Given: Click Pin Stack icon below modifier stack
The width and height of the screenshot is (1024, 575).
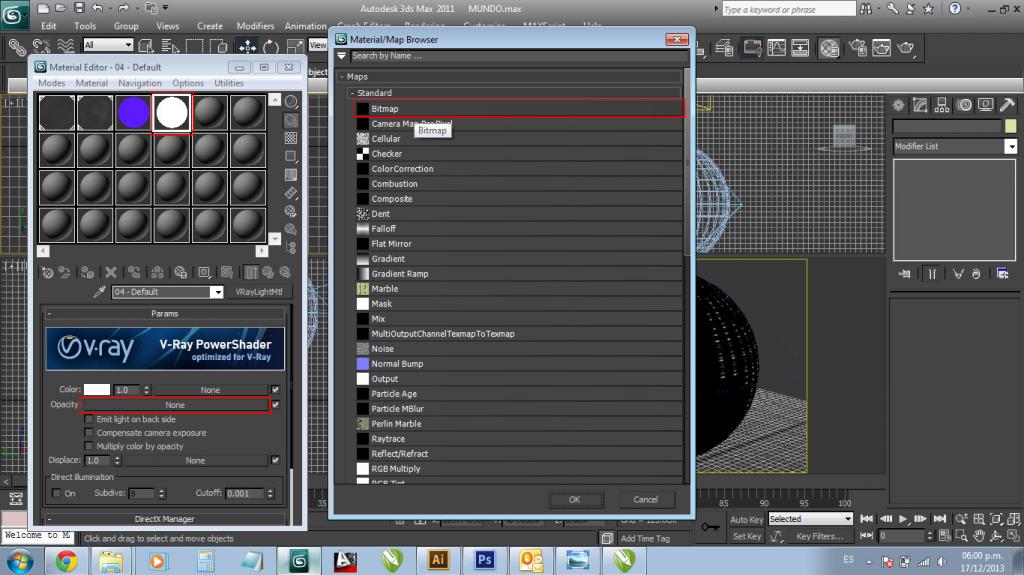Looking at the screenshot, I should pos(904,274).
